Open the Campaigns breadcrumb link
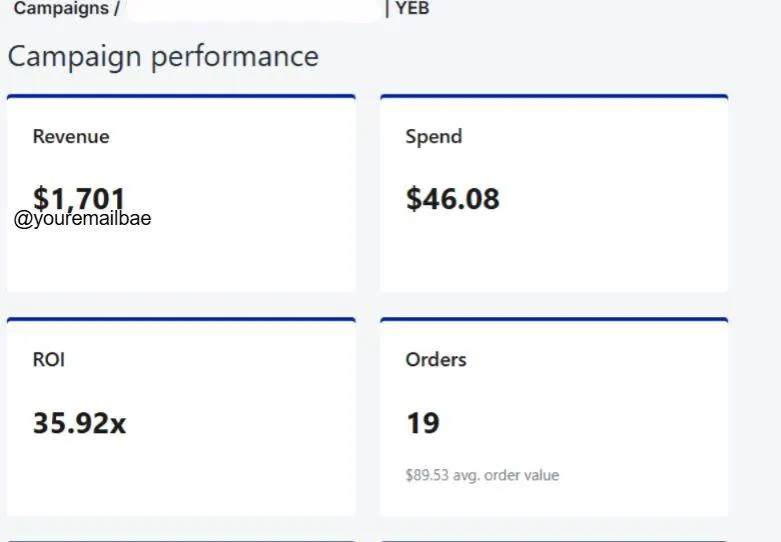The width and height of the screenshot is (781, 542). [x=60, y=8]
